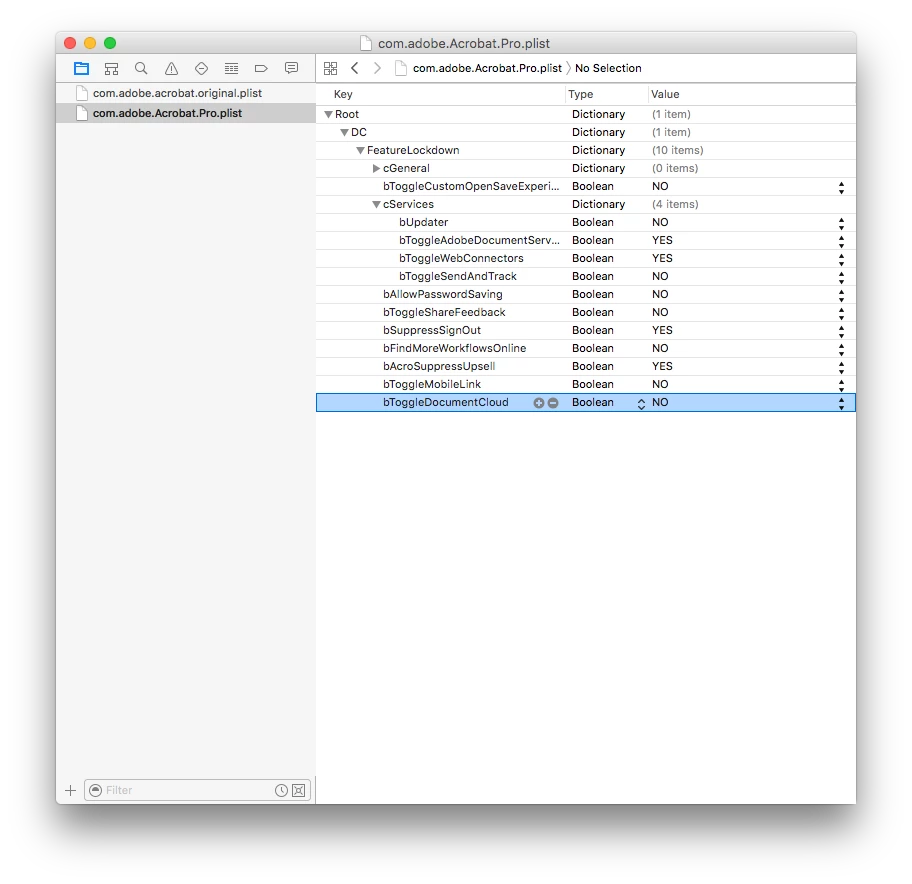The width and height of the screenshot is (912, 884).
Task: Click Boolean type of bToggleMobileLink
Action: coord(593,384)
